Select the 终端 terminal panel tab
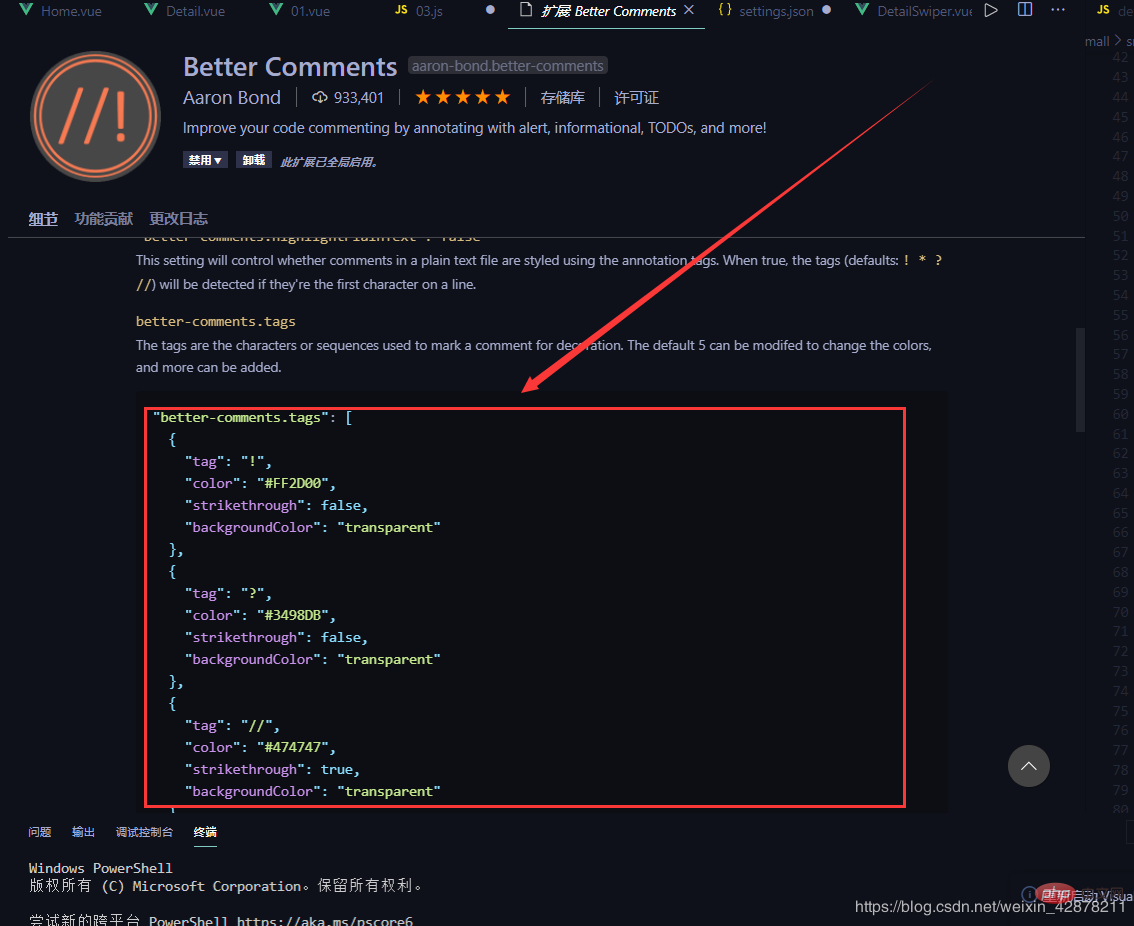Screen dimensions: 1134x926 [205, 832]
